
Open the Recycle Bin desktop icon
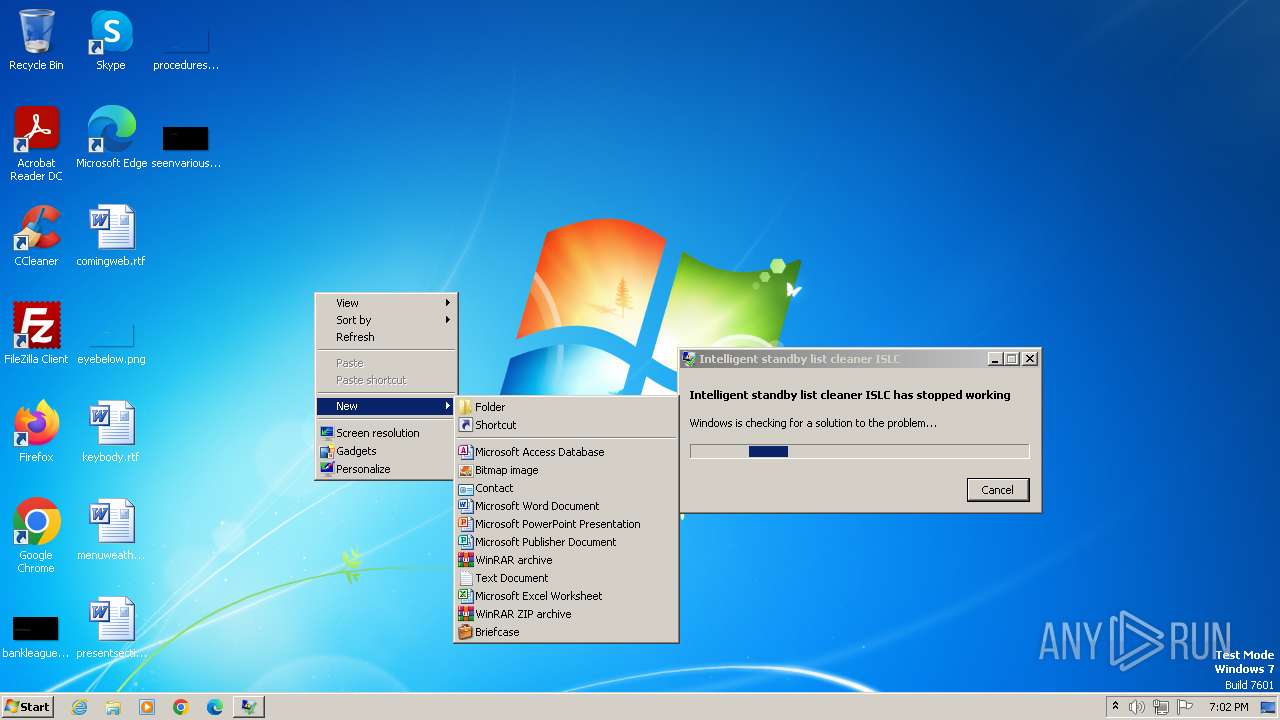point(36,40)
